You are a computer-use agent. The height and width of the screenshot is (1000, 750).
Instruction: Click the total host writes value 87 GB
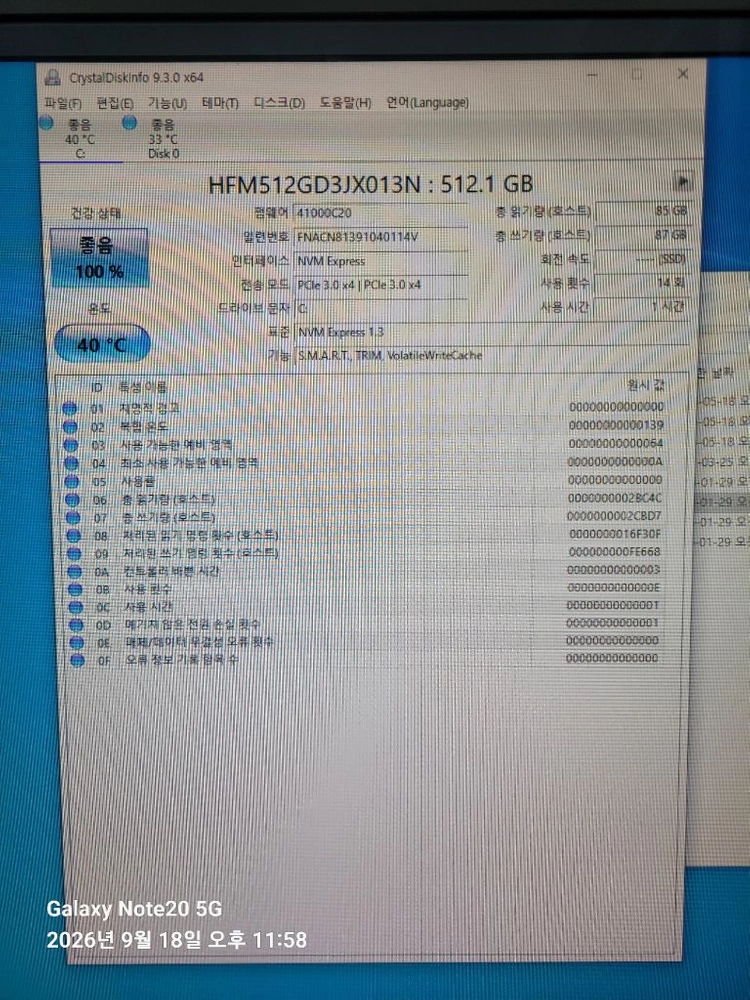point(642,235)
